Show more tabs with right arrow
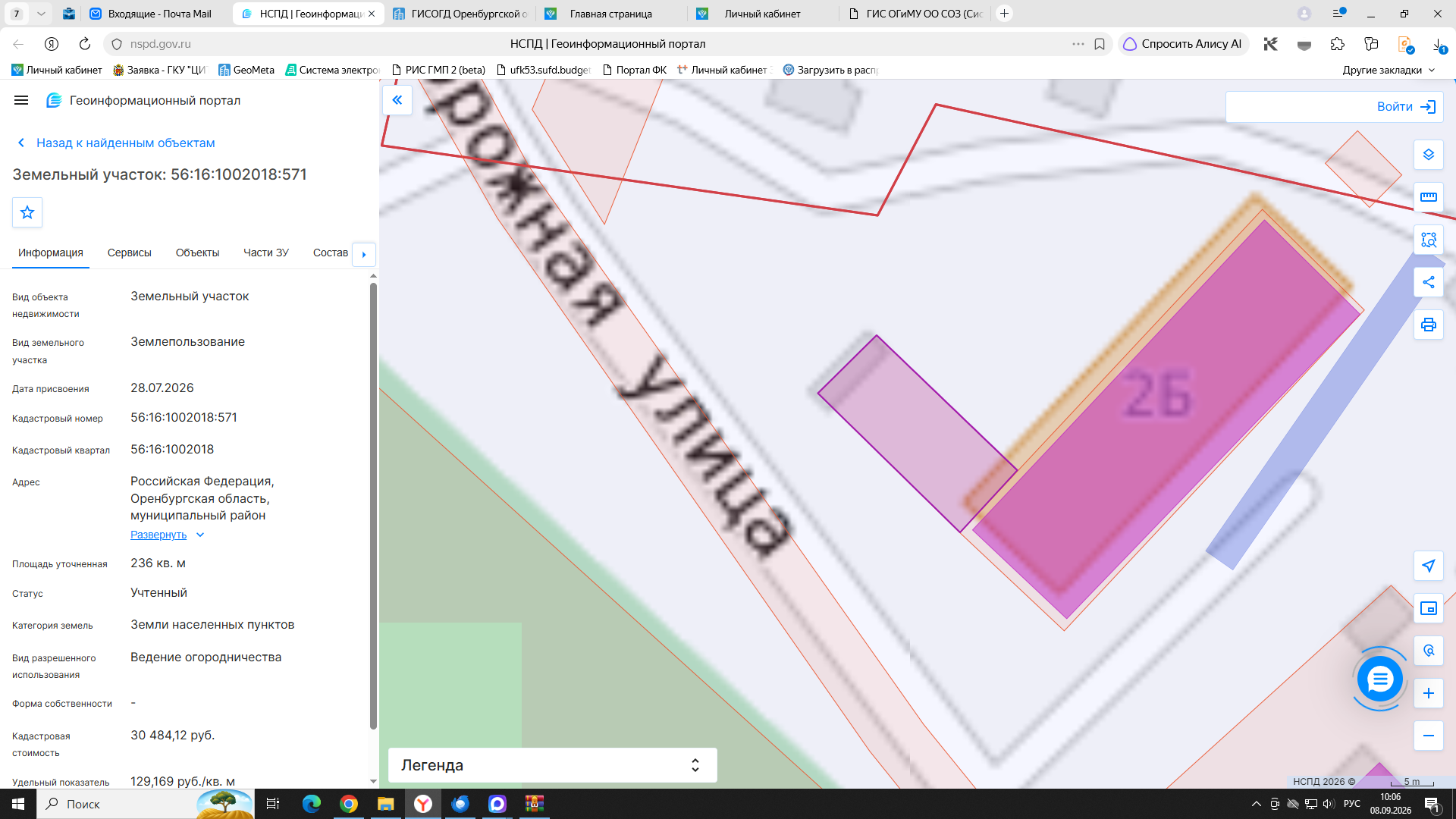The image size is (1456, 819). [x=364, y=254]
